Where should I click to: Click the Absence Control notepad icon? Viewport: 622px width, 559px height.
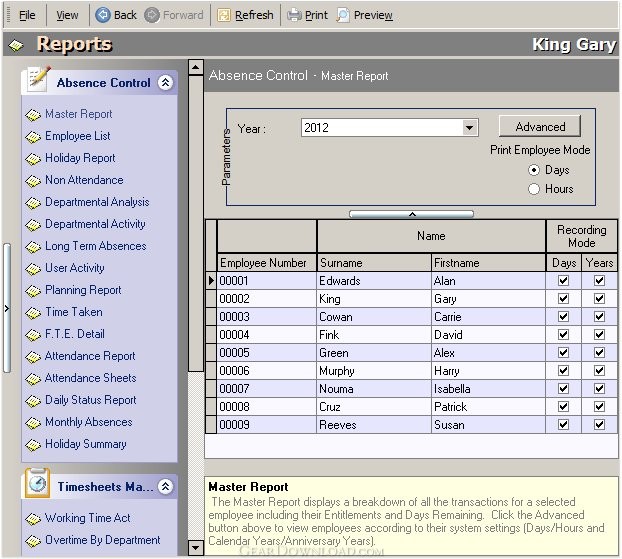pos(39,79)
